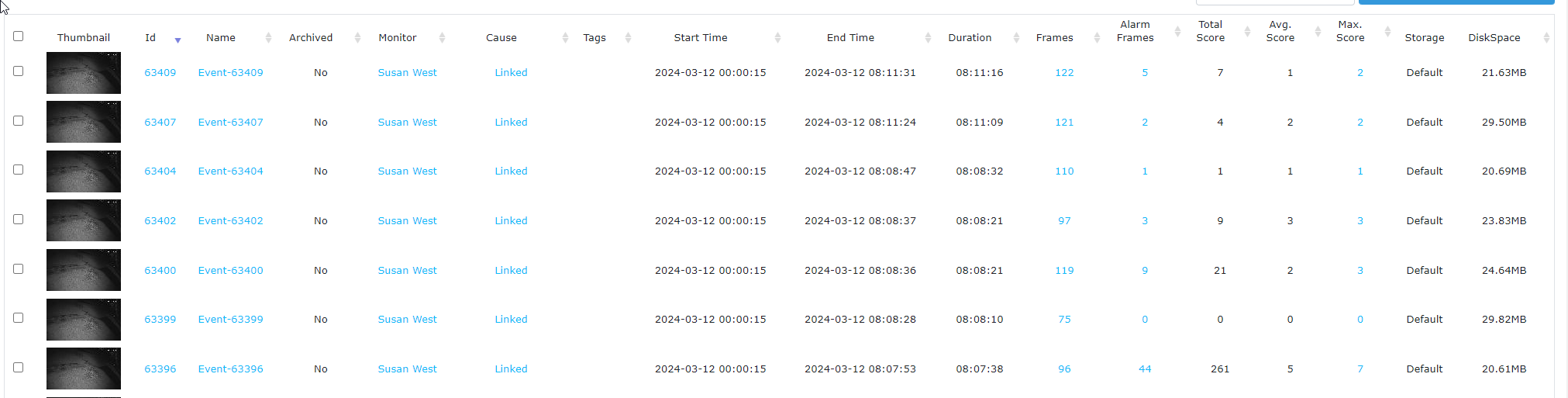Sort by Cause column sort arrows
The width and height of the screenshot is (1568, 398).
coord(565,37)
